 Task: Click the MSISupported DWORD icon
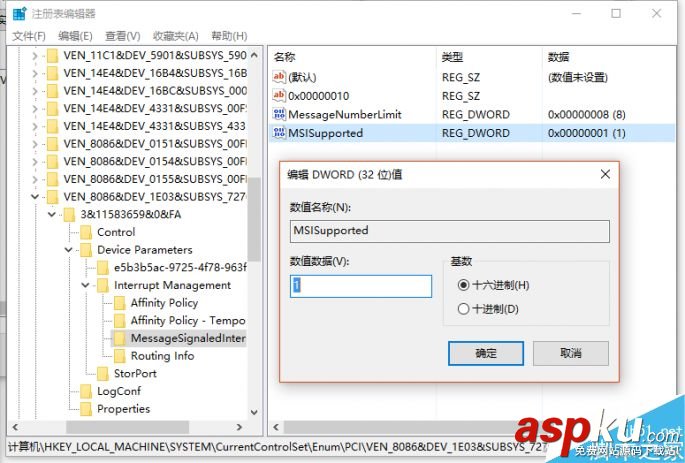(x=279, y=133)
